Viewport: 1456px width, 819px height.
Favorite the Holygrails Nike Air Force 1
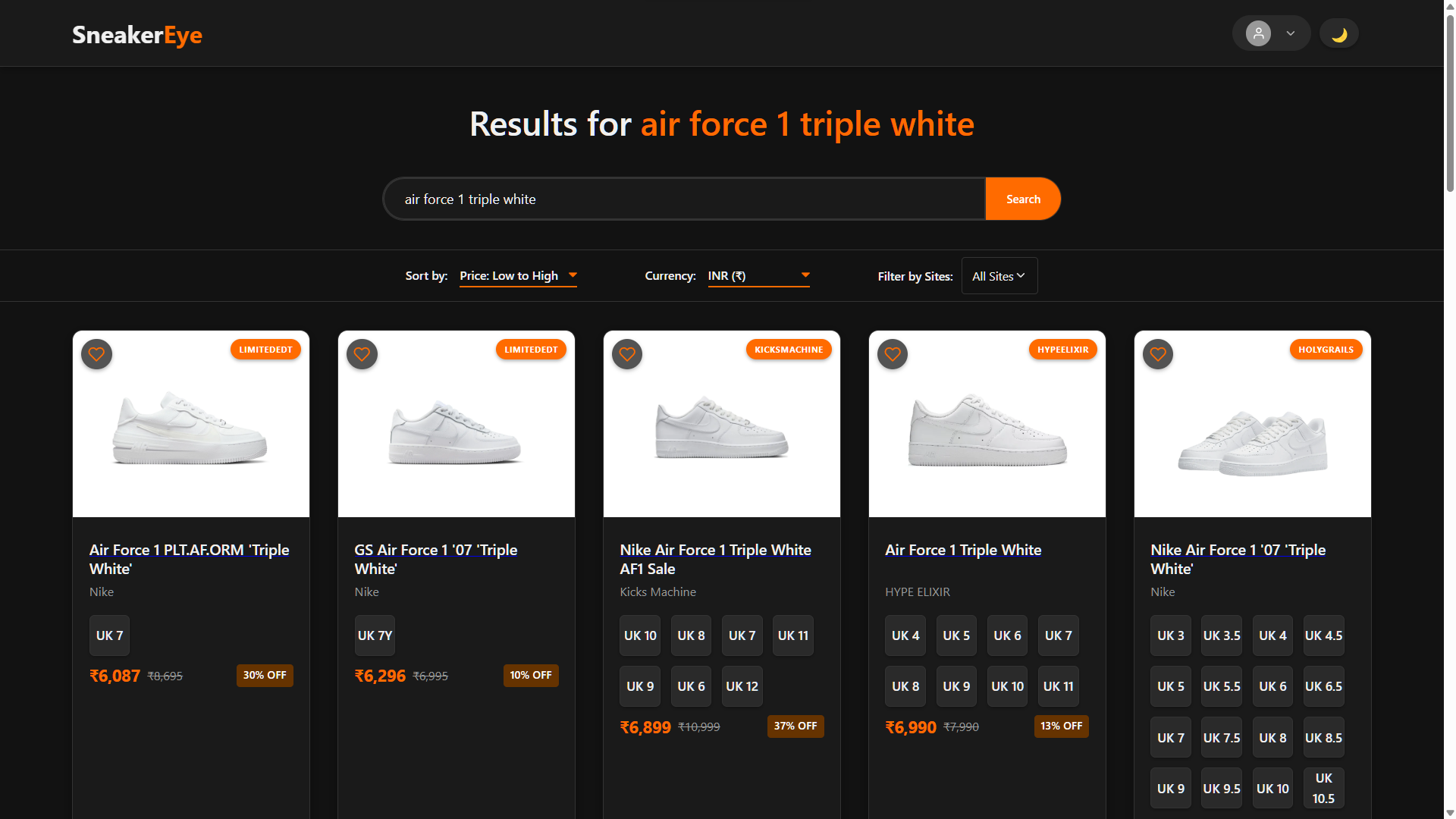pyautogui.click(x=1158, y=354)
